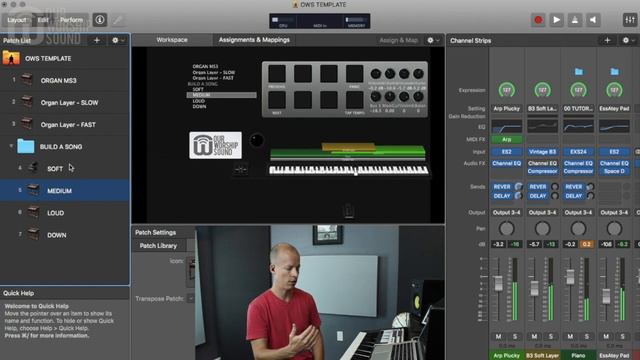The image size is (640, 360).
Task: Open the Arp Plucky setting menu
Action: 507,109
